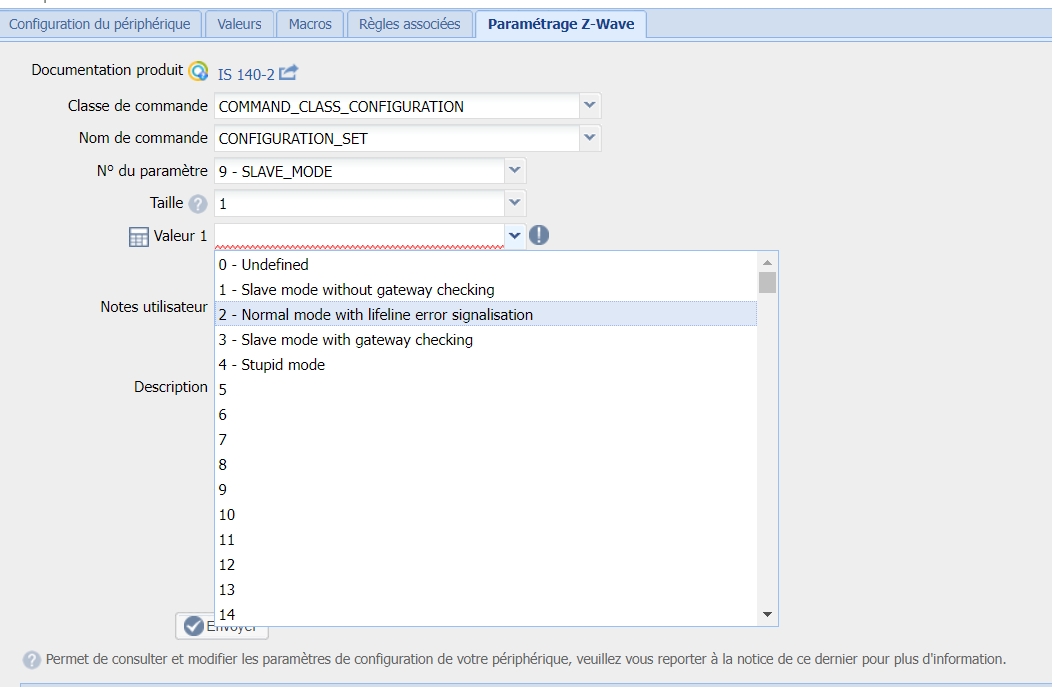1052x687 pixels.
Task: Open the N° du paramètre dropdown arrow
Action: coord(515,170)
